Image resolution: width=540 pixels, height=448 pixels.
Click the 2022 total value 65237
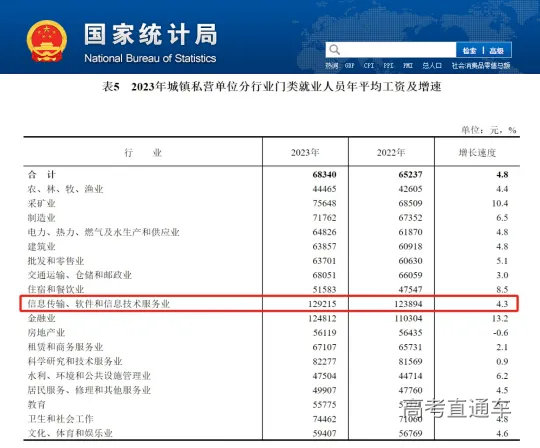point(410,175)
